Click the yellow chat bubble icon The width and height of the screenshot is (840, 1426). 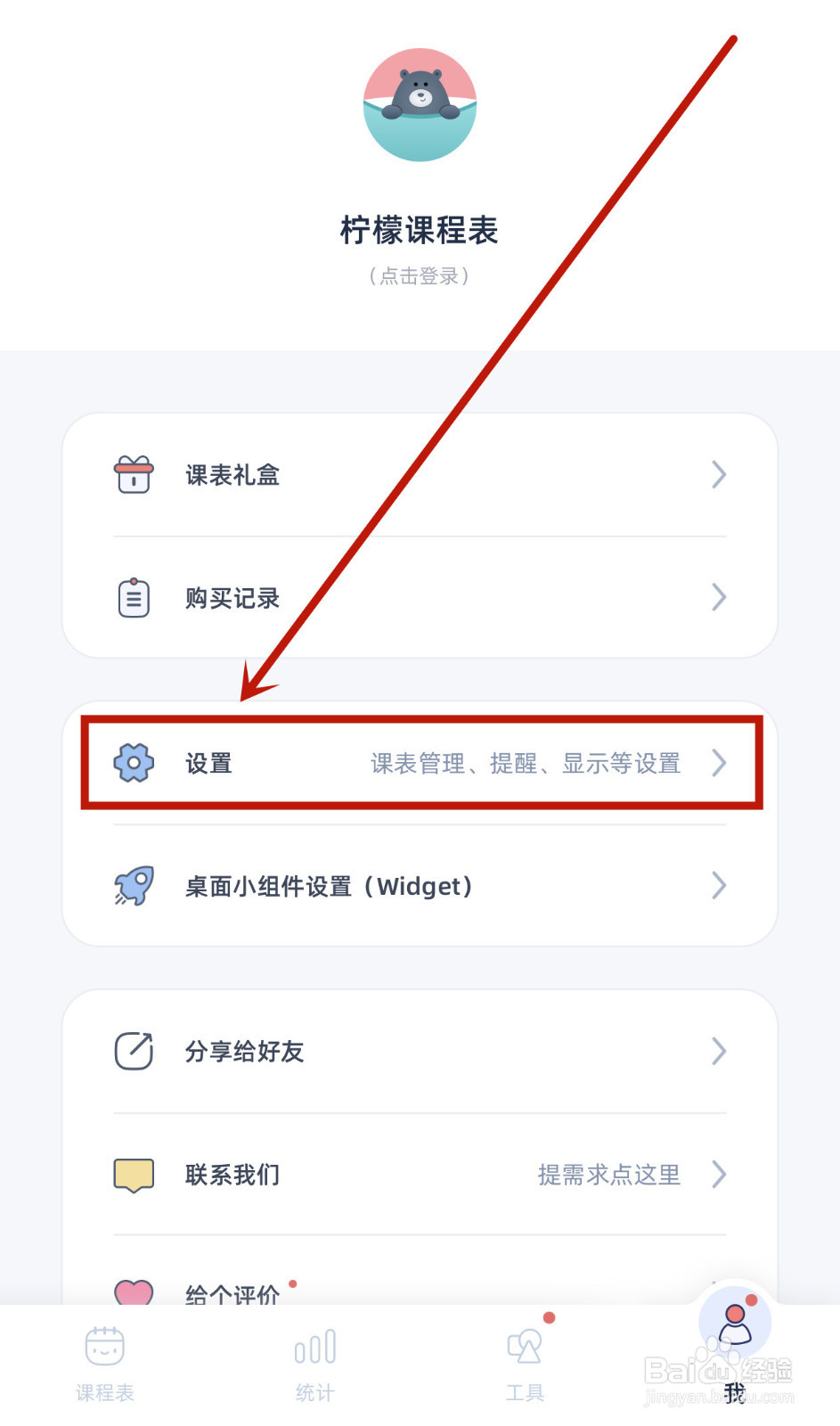pyautogui.click(x=134, y=1175)
